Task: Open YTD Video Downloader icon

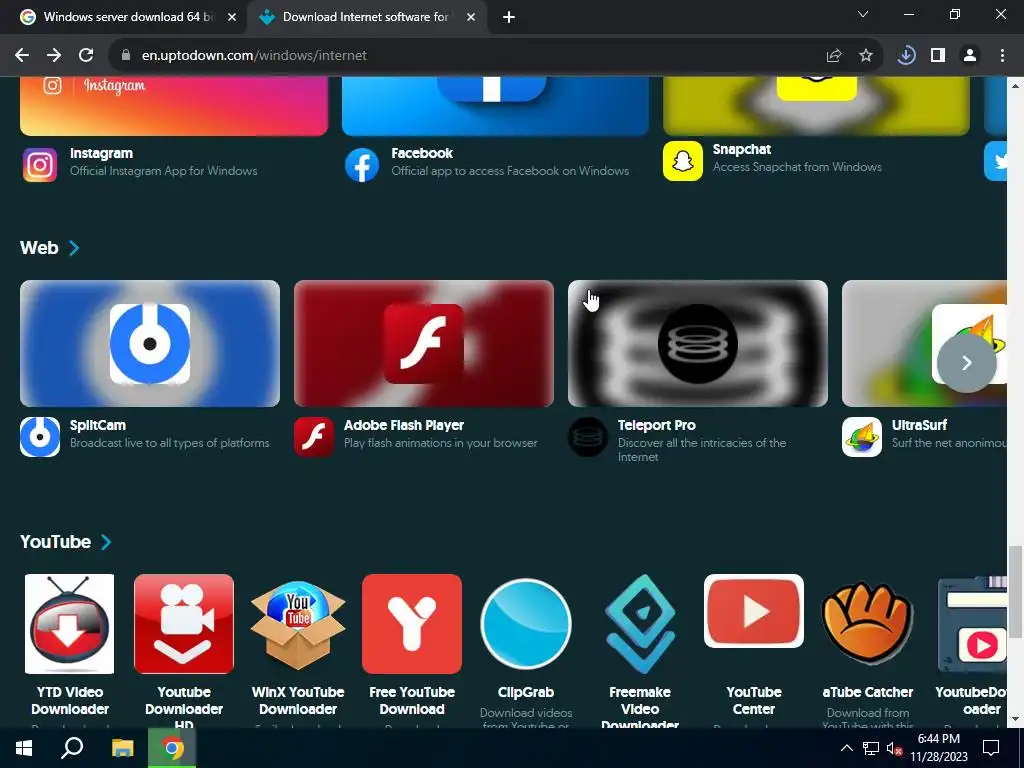Action: [x=69, y=624]
